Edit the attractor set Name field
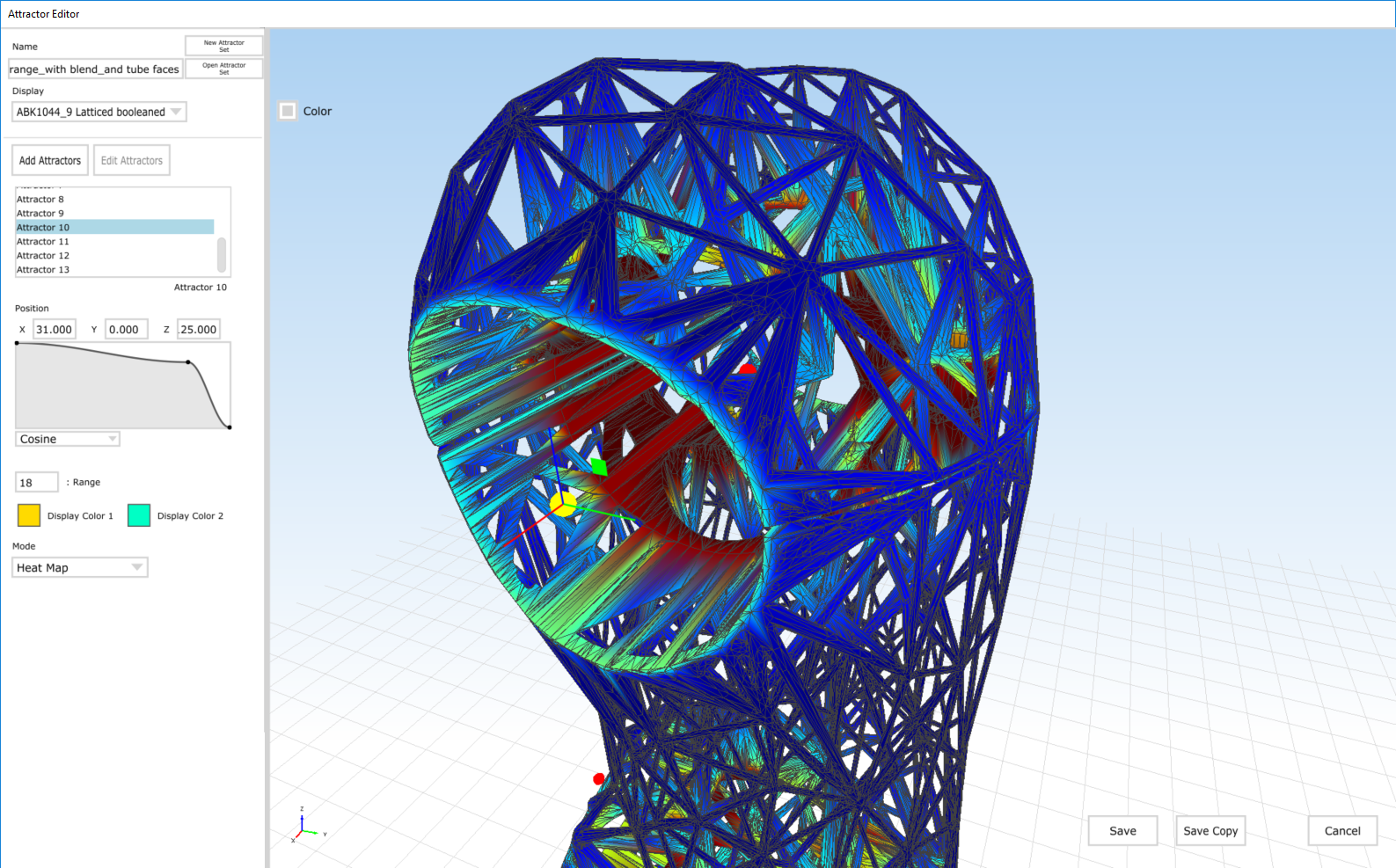This screenshot has height=868, width=1396. [95, 69]
